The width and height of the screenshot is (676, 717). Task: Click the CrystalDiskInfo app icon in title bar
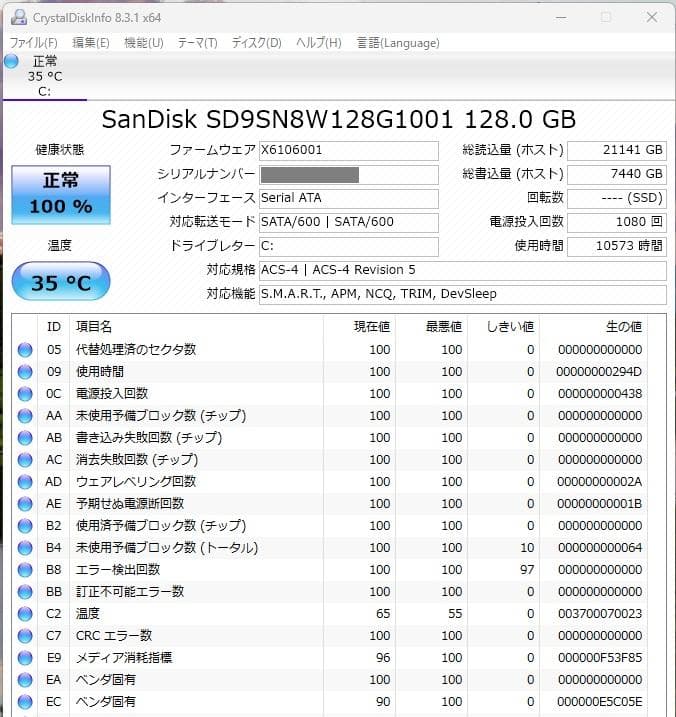[x=19, y=17]
